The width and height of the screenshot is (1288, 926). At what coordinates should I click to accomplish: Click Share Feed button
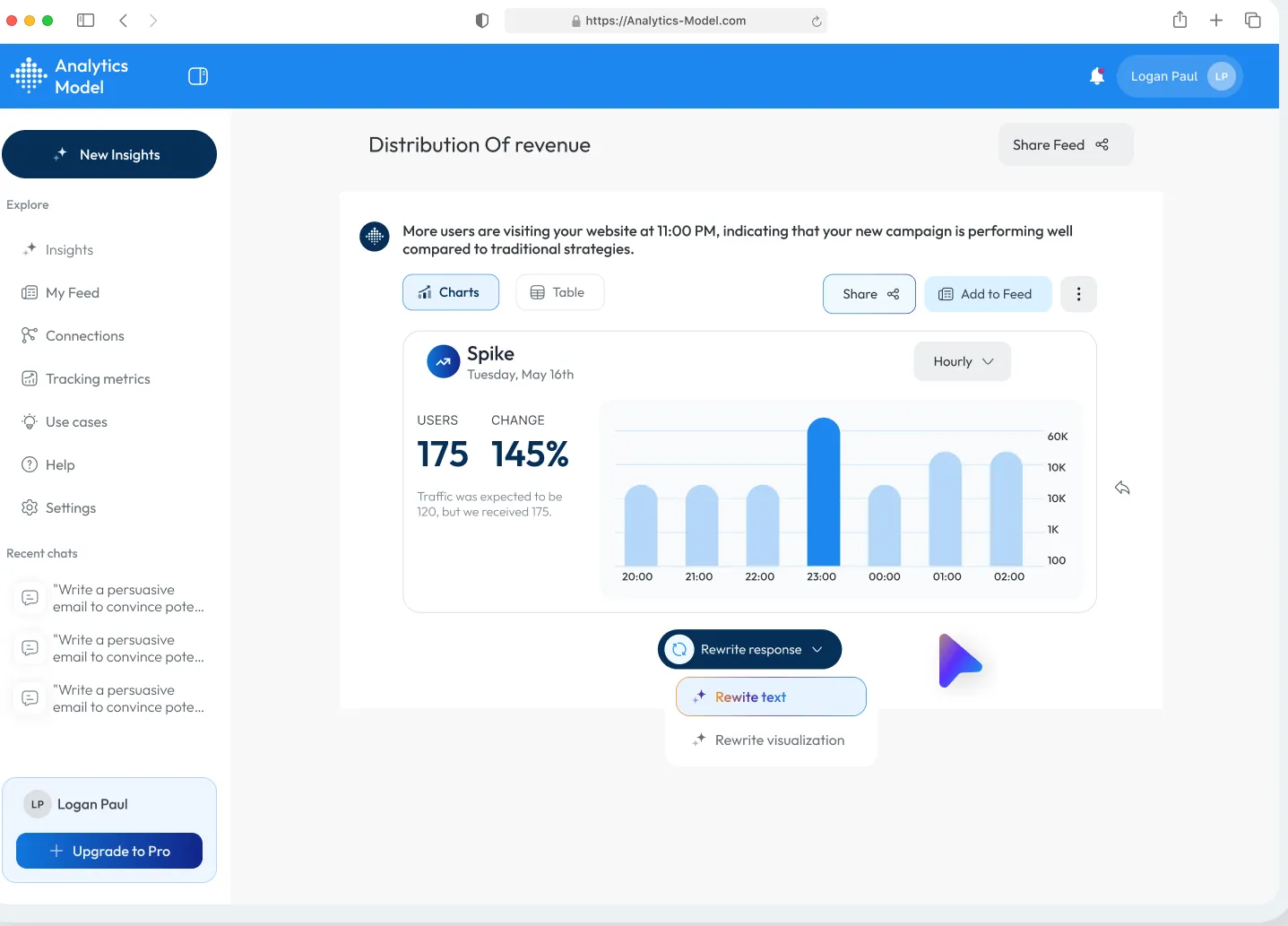click(1066, 144)
